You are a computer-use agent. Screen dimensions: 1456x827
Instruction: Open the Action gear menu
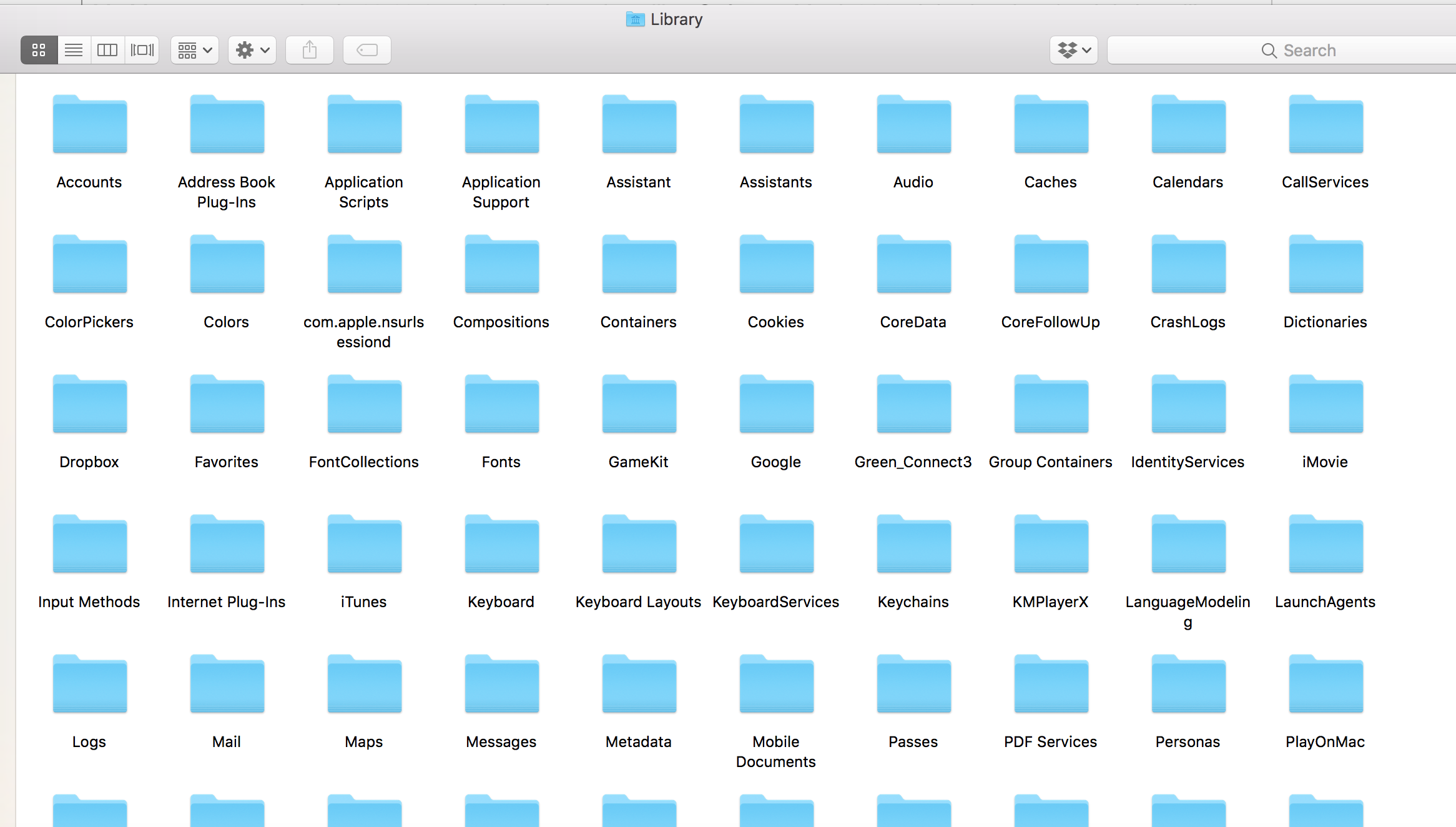[x=252, y=50]
